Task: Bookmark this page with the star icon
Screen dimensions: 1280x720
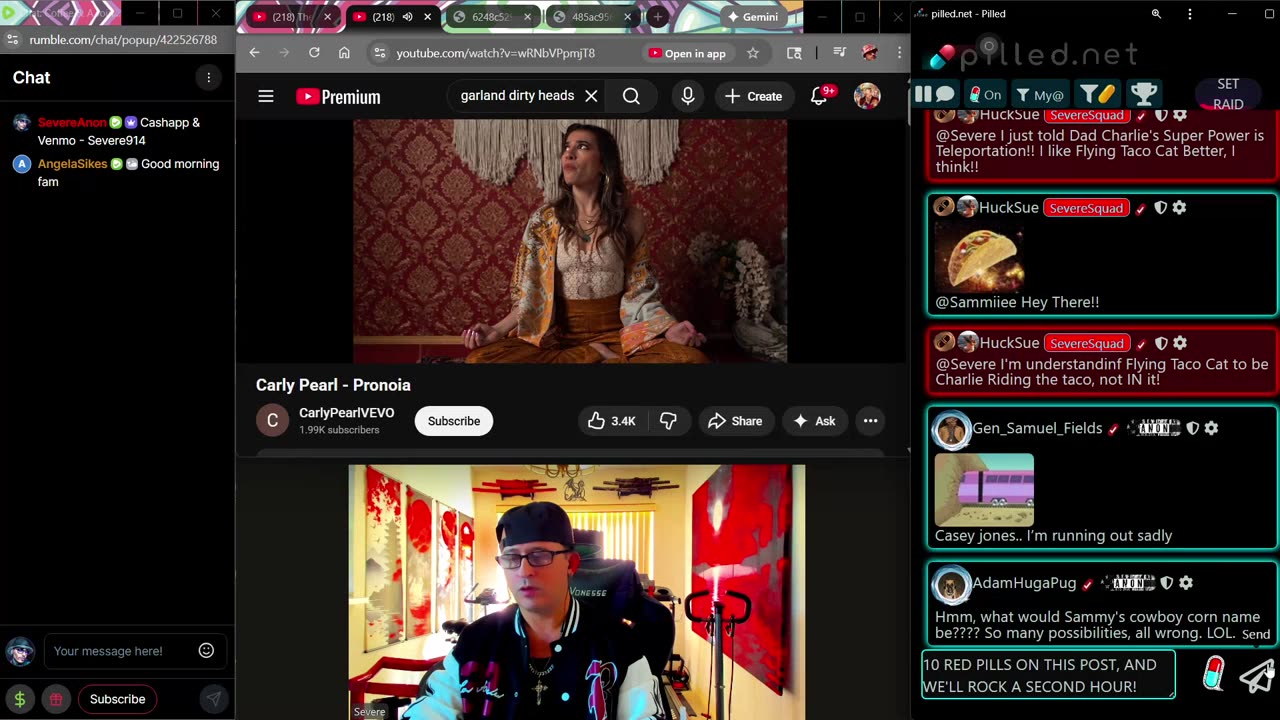Action: point(753,53)
